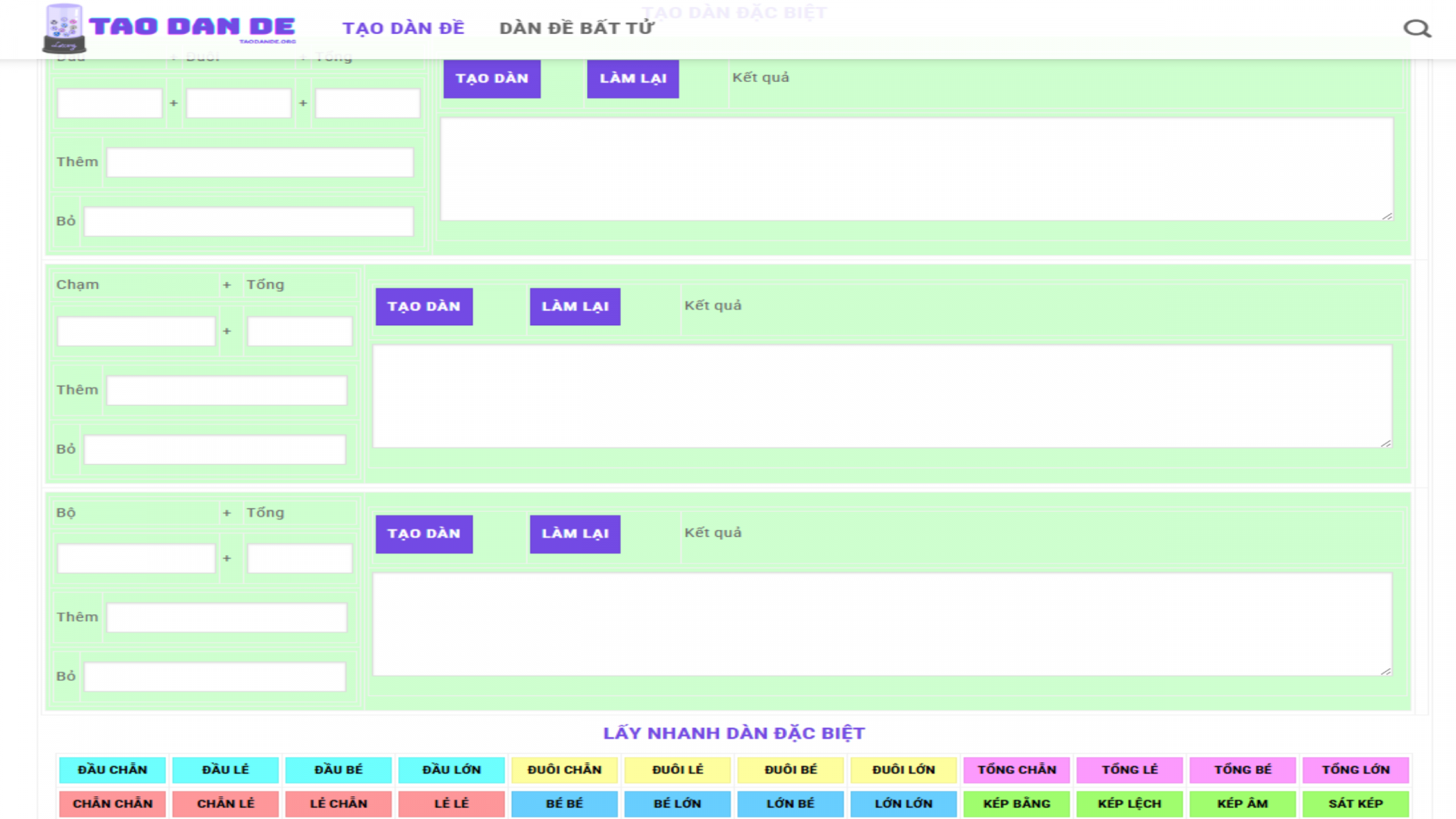Focus the Bộ input field
The image size is (1456, 819).
(x=136, y=559)
